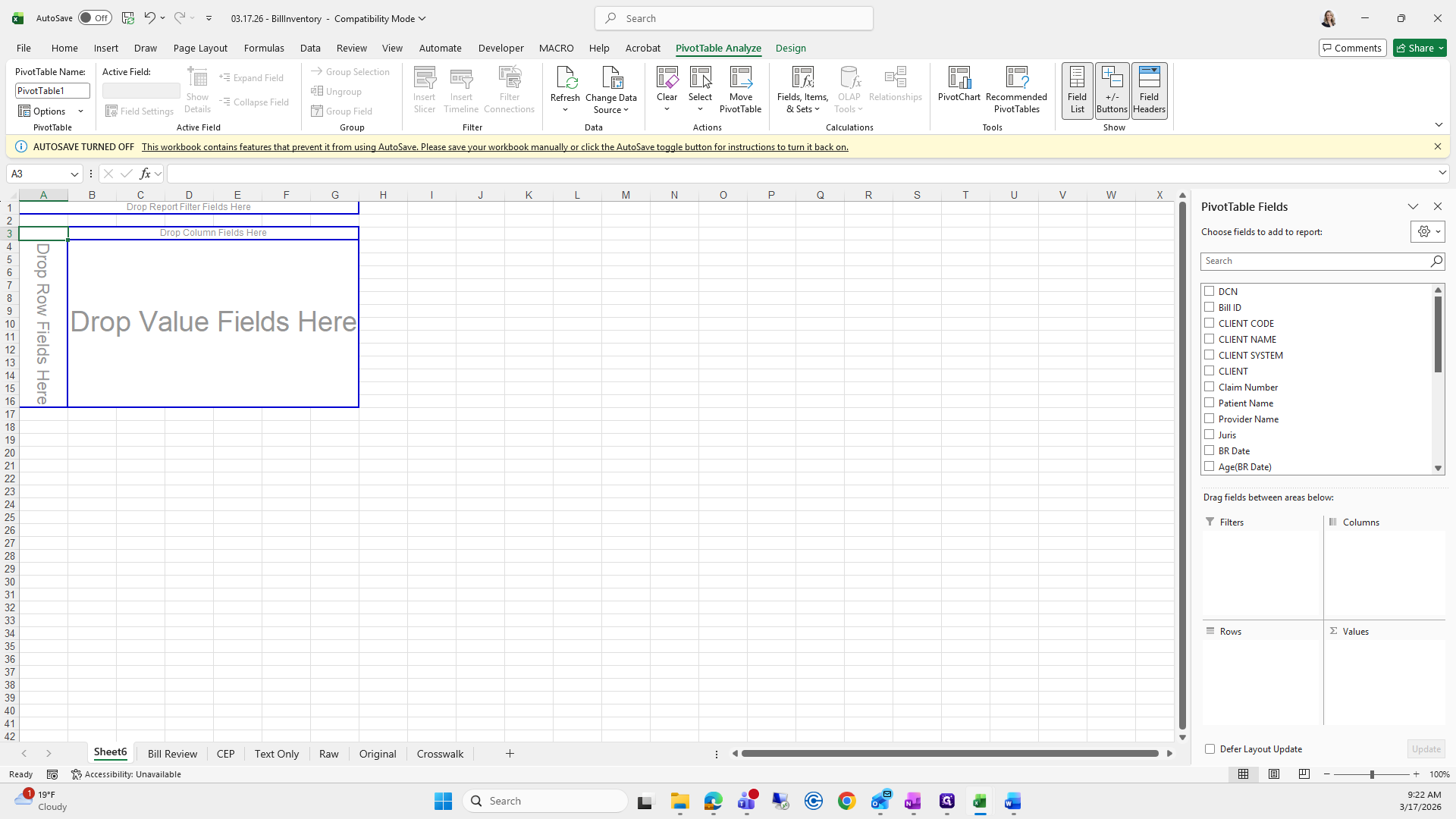Toggle Field Headers display

point(1149,89)
